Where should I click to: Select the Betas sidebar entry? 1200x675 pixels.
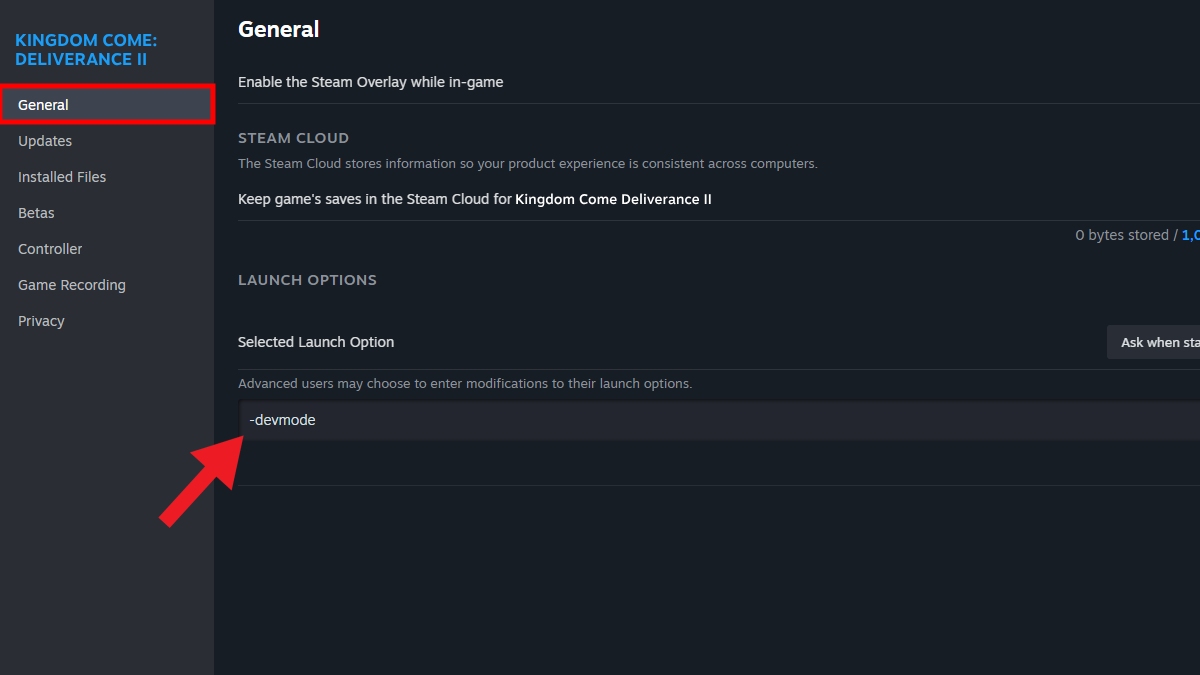(36, 212)
